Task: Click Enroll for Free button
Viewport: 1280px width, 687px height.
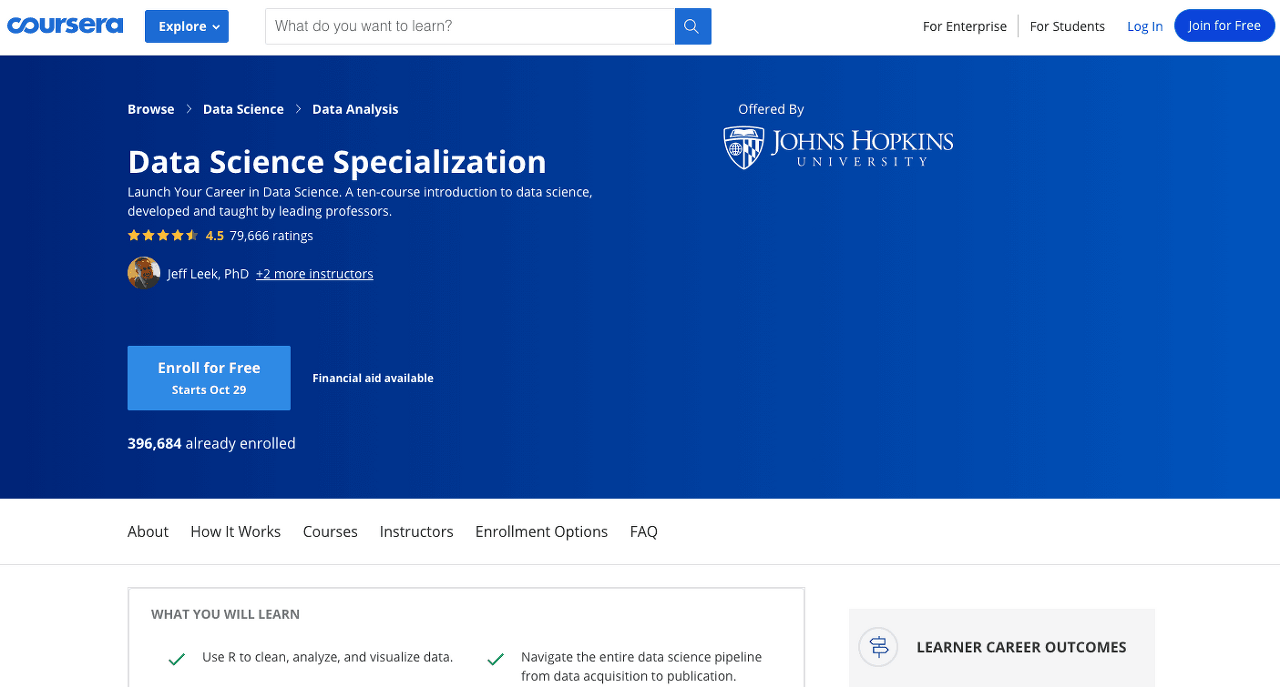Action: [209, 378]
